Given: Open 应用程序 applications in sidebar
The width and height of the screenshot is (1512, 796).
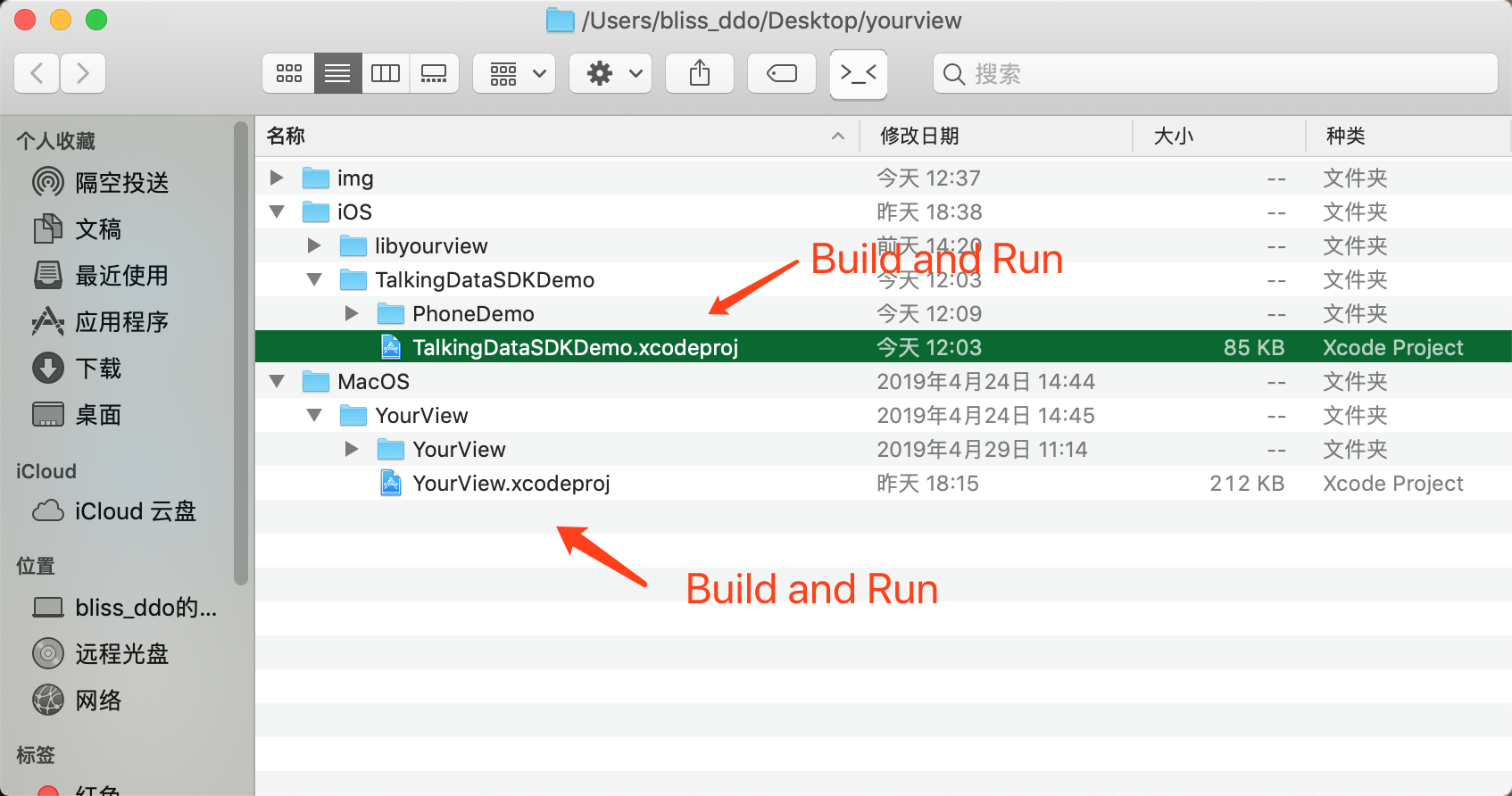Looking at the screenshot, I should click(x=121, y=321).
